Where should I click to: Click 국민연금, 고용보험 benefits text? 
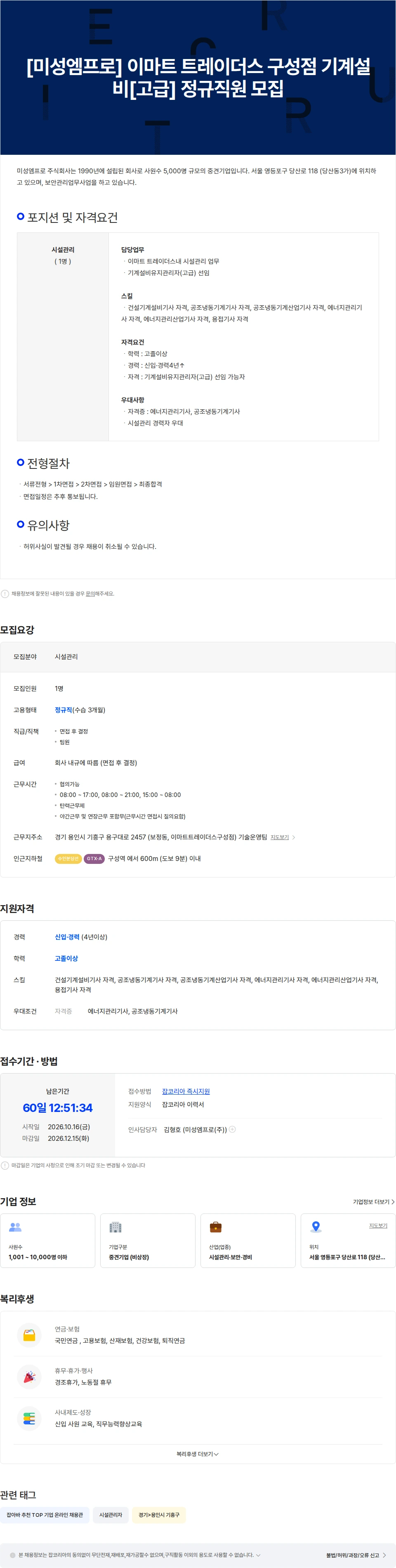(x=120, y=1340)
